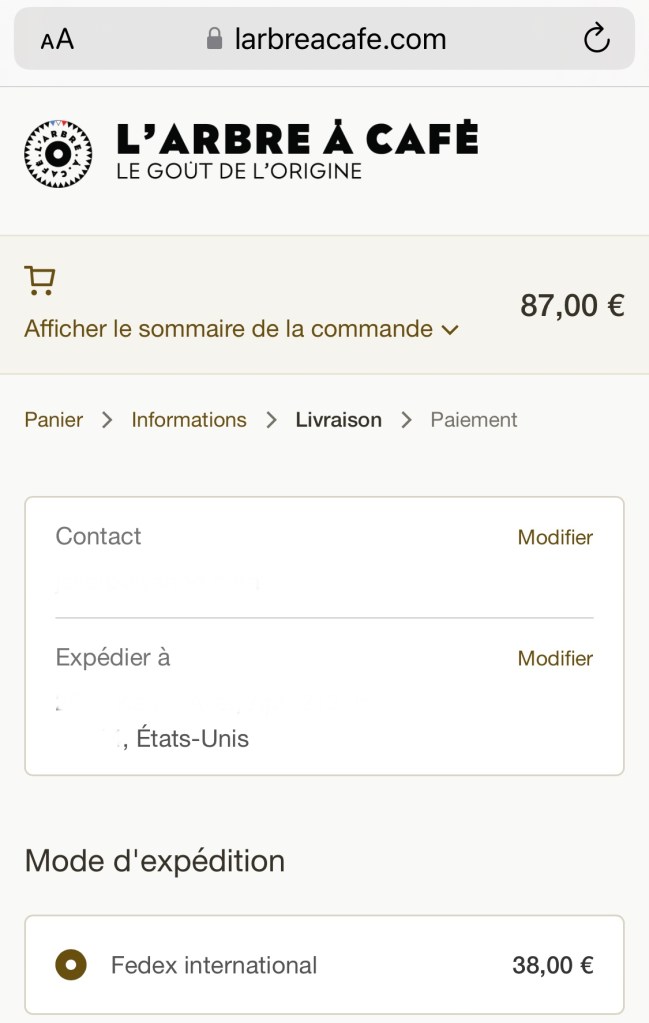Tap the lock icon in the address bar

click(214, 39)
